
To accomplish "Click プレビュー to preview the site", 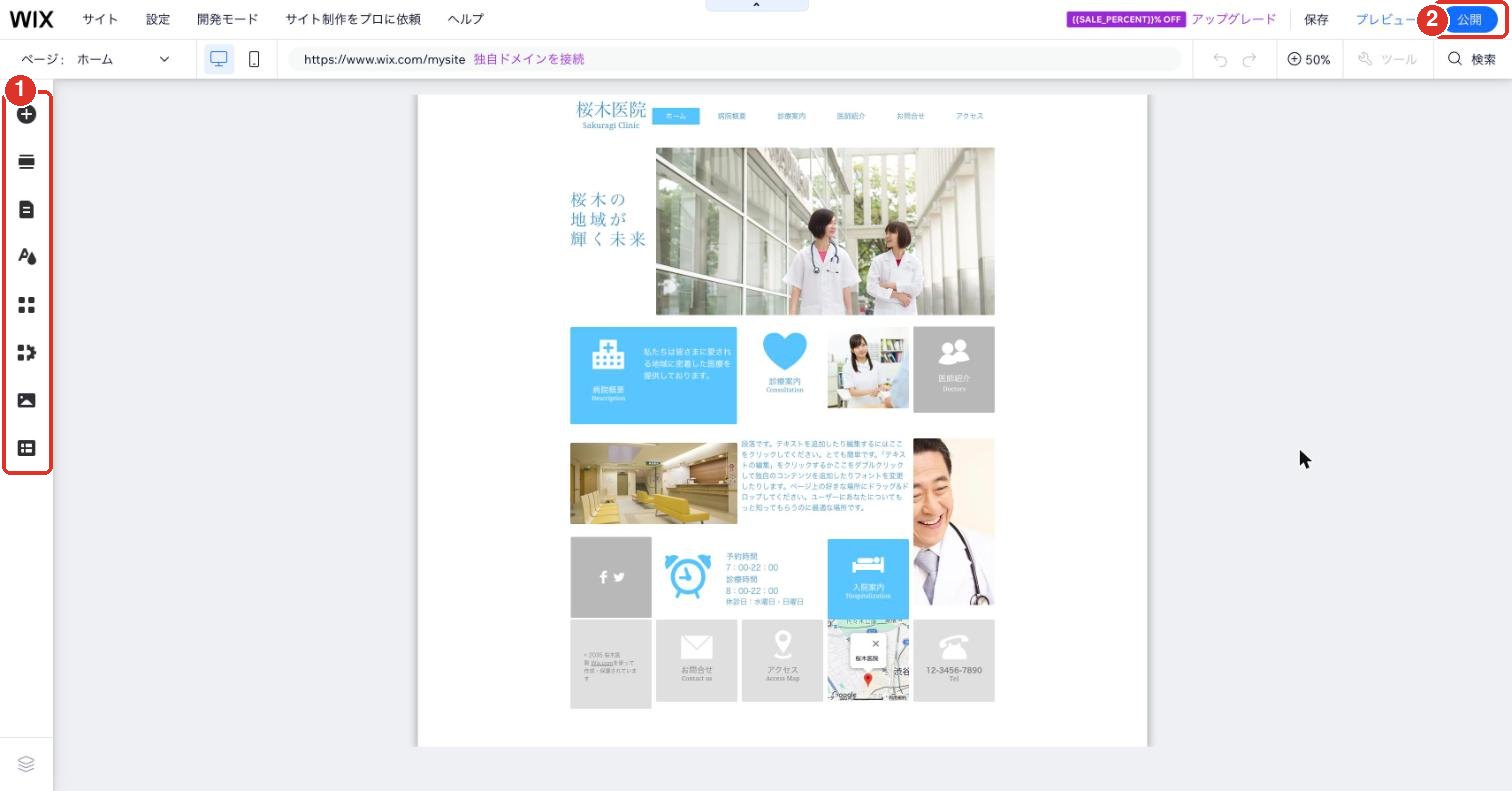I will pos(1385,19).
